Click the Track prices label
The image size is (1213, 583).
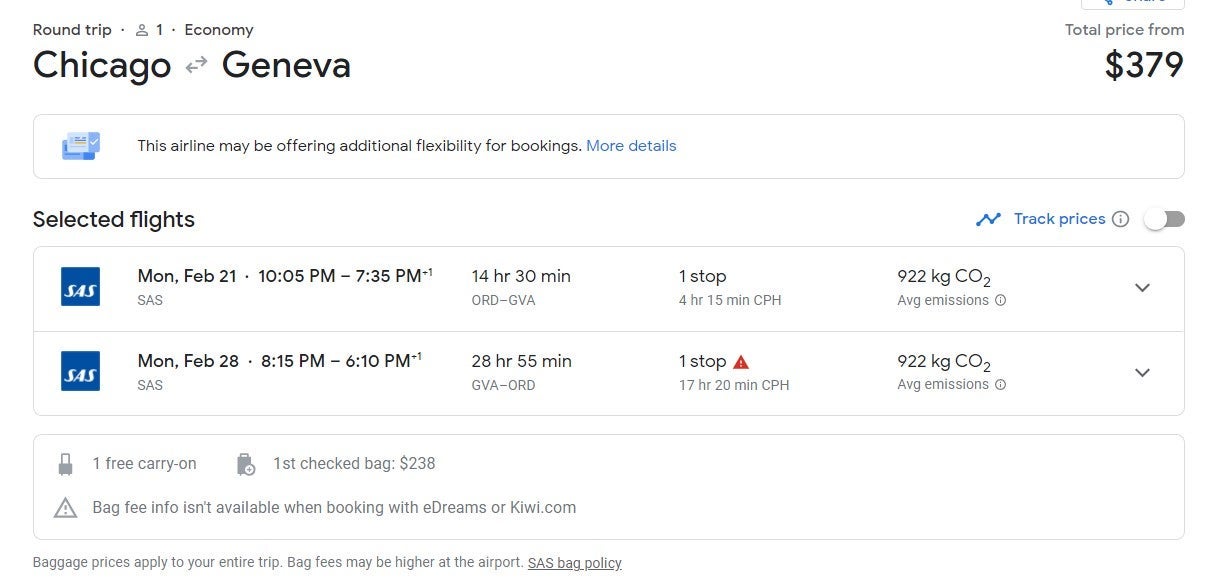pyautogui.click(x=1059, y=219)
